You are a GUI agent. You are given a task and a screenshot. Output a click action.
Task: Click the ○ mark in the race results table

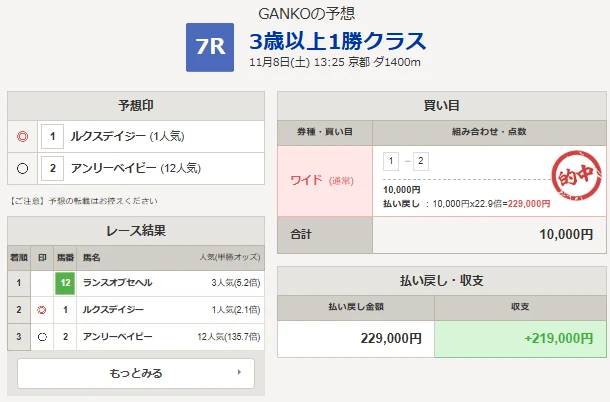point(42,338)
